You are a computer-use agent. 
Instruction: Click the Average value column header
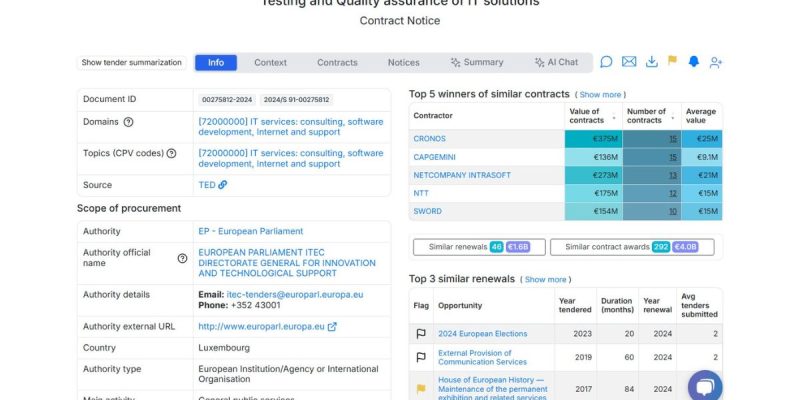click(701, 116)
